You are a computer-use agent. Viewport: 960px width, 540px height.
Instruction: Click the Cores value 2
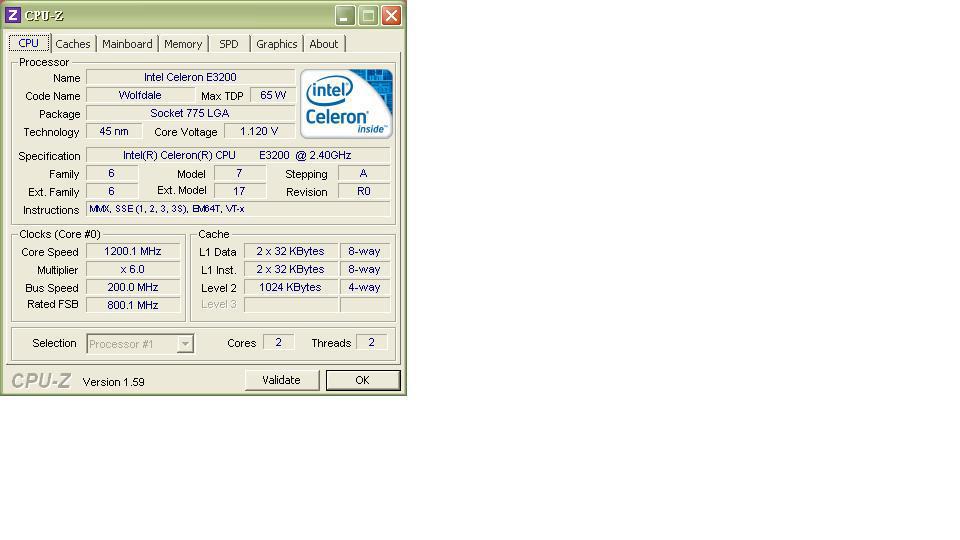pos(279,342)
